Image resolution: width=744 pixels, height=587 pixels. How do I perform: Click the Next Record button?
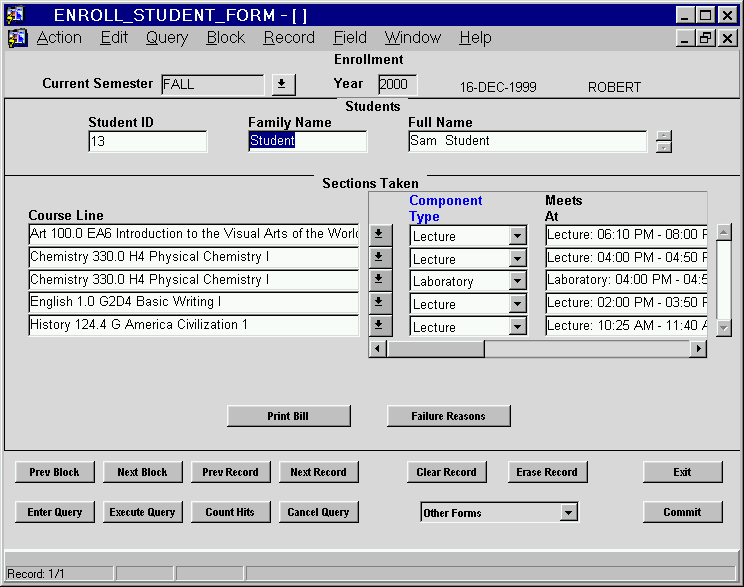point(318,472)
